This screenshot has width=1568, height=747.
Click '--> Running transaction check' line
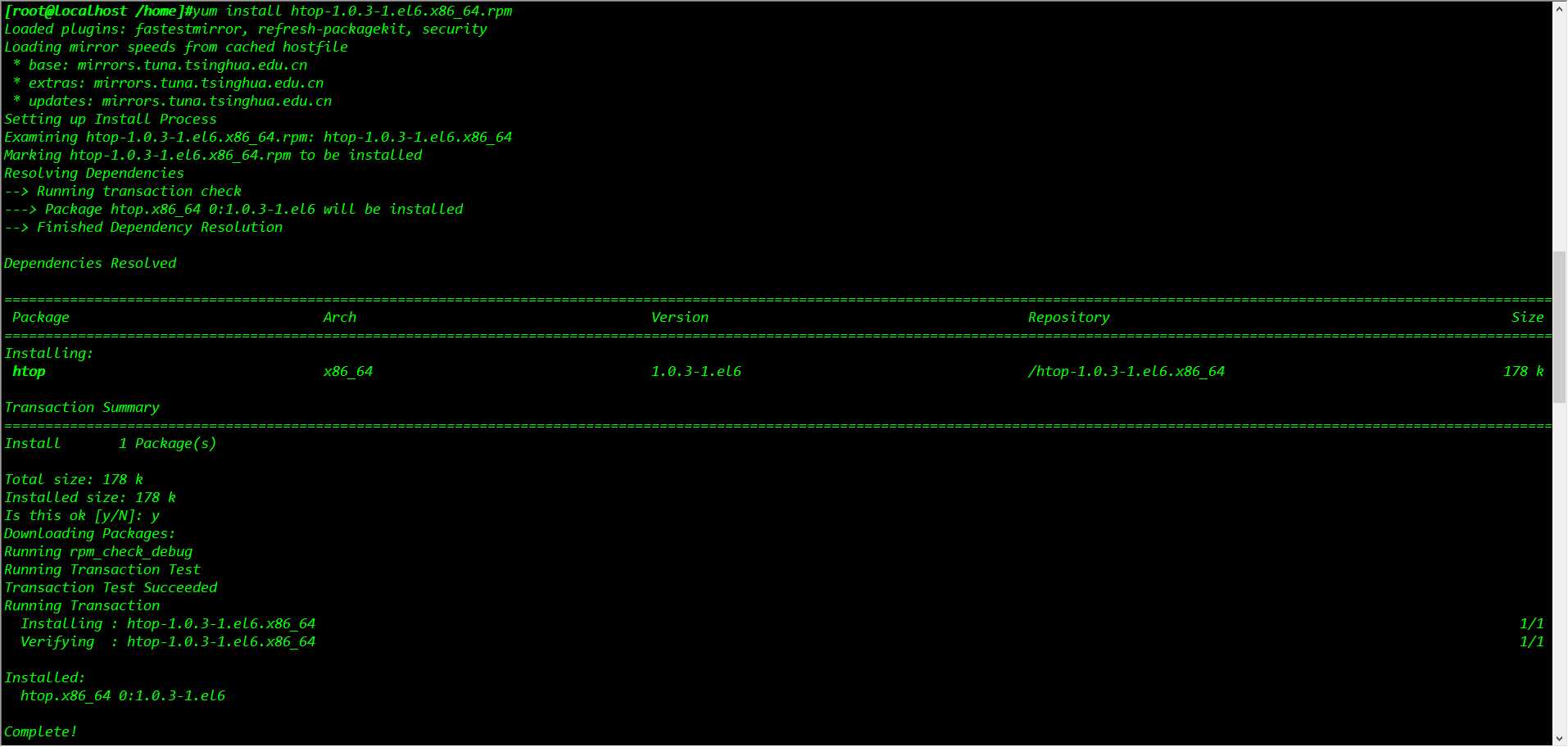[x=123, y=191]
